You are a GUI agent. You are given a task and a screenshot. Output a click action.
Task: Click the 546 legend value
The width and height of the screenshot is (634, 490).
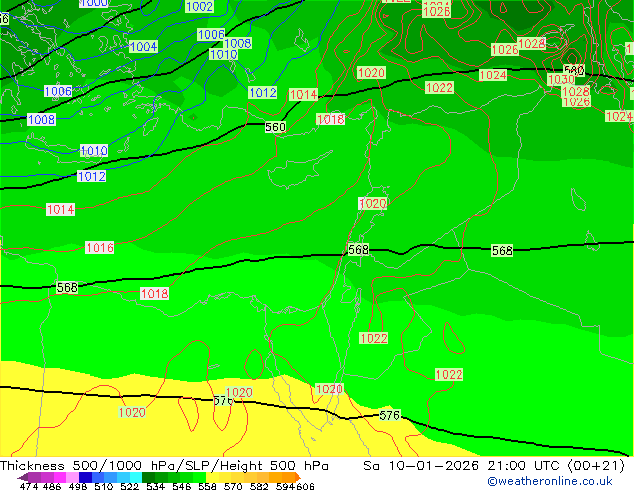pyautogui.click(x=182, y=486)
